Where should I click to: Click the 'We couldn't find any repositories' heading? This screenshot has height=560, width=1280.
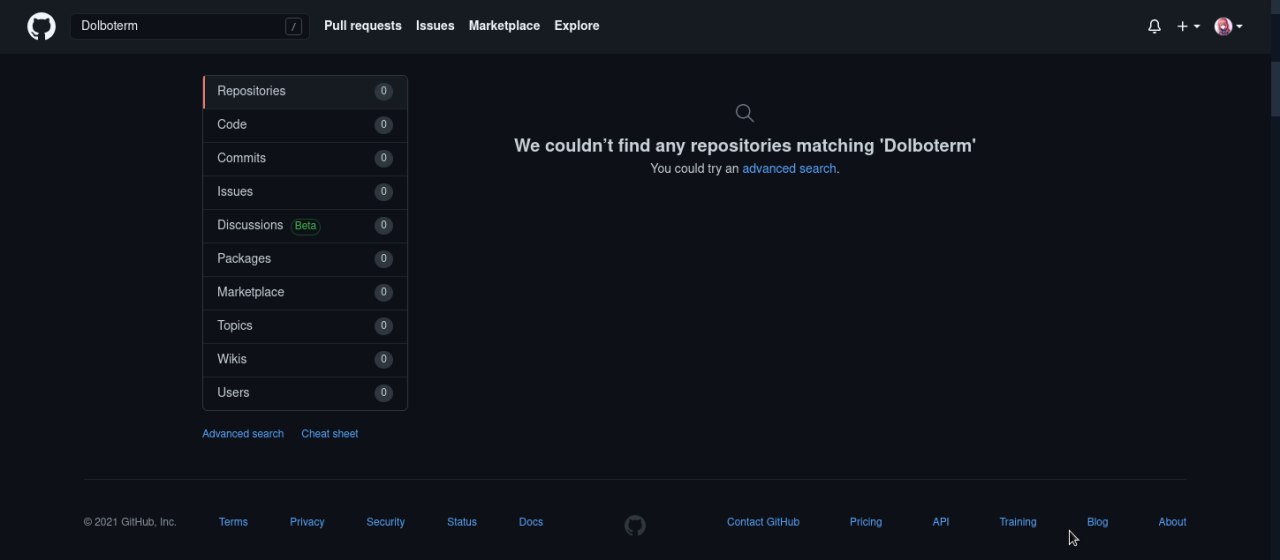pos(745,146)
